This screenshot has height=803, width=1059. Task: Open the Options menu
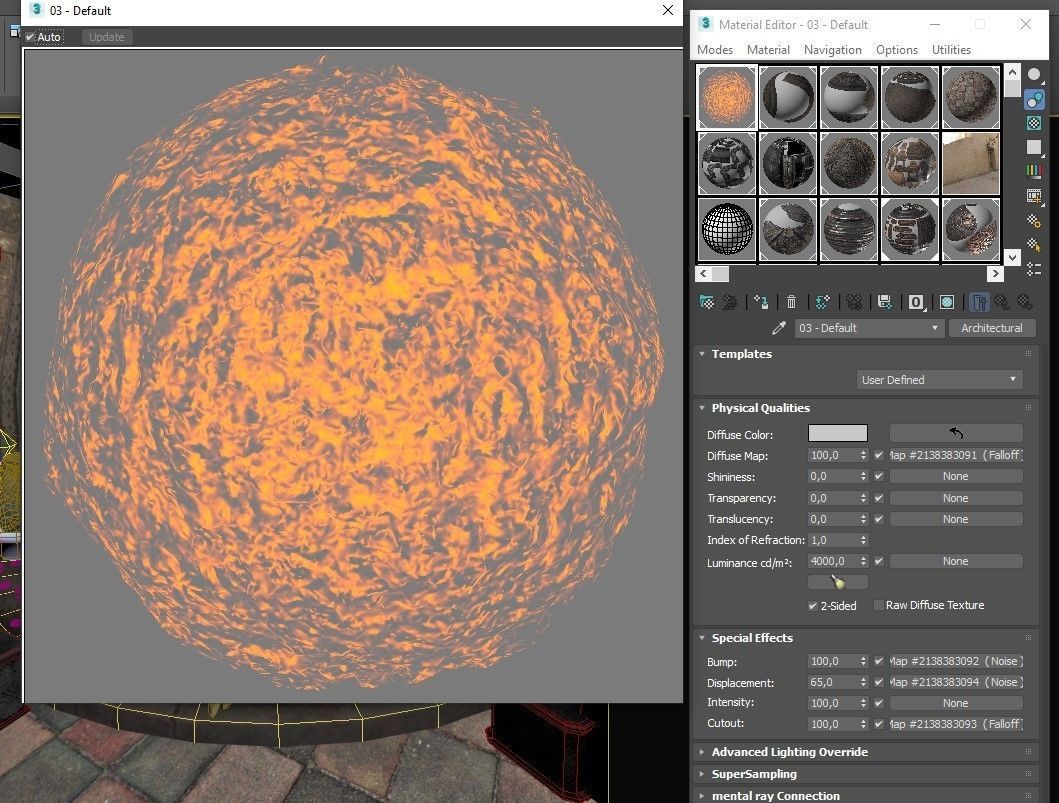click(x=897, y=50)
